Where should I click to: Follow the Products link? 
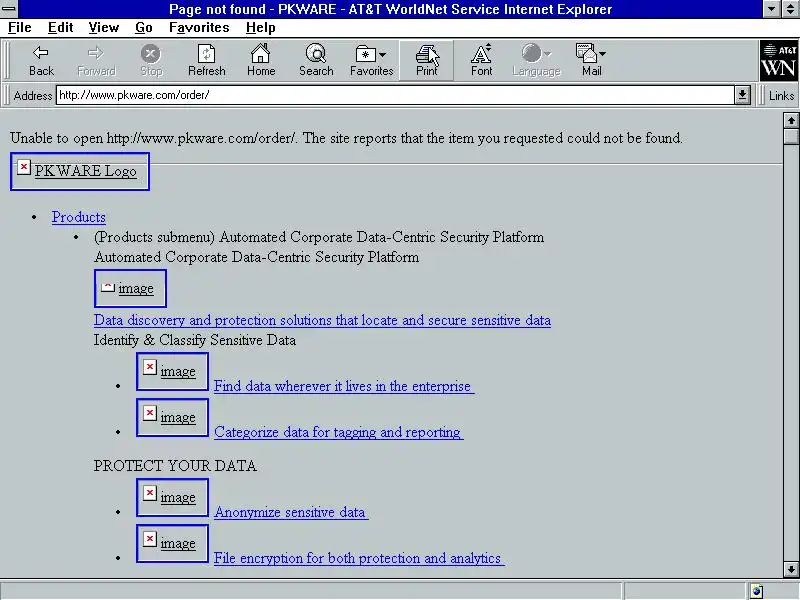click(x=79, y=217)
